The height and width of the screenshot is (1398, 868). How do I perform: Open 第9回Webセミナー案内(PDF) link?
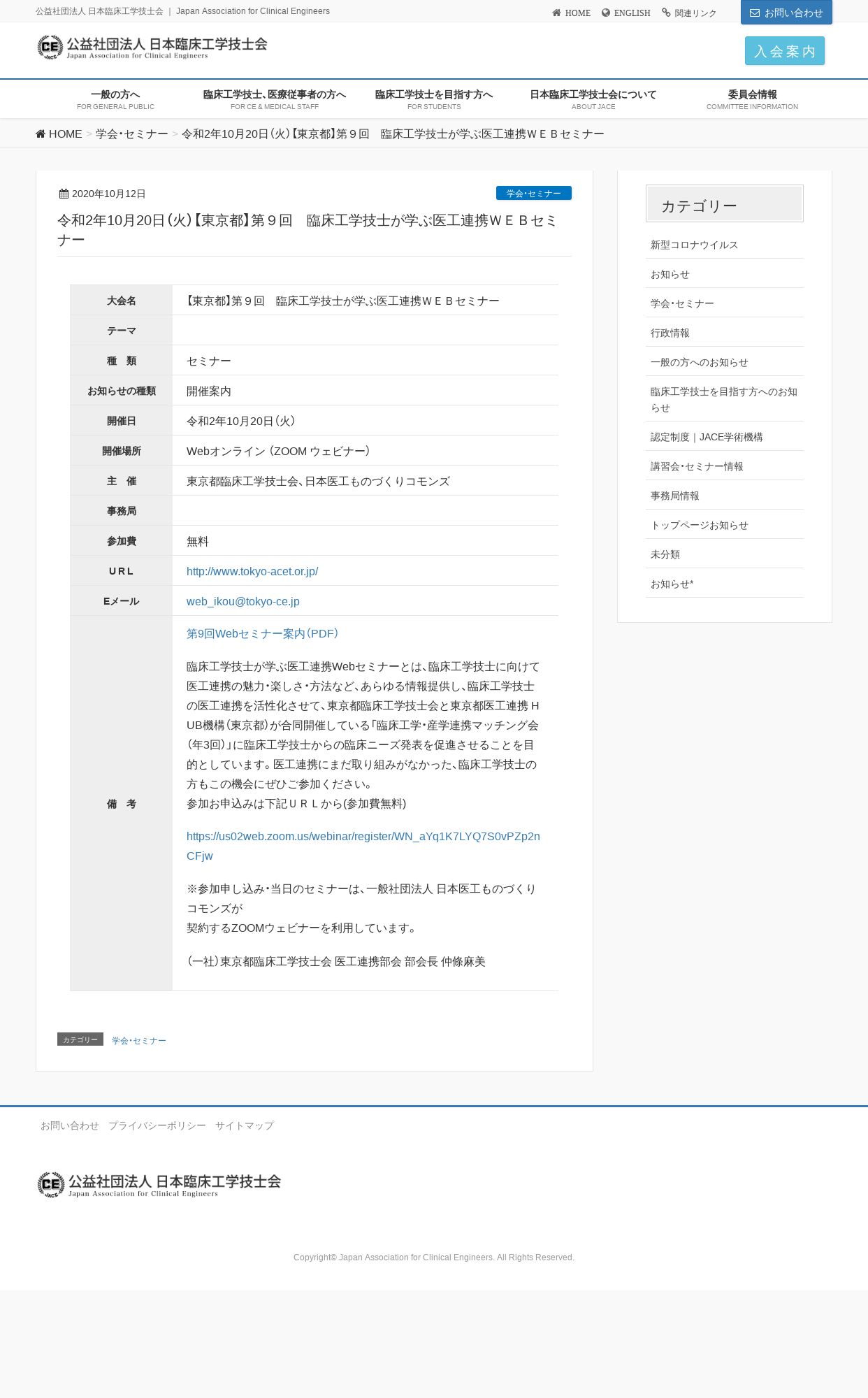coord(262,633)
